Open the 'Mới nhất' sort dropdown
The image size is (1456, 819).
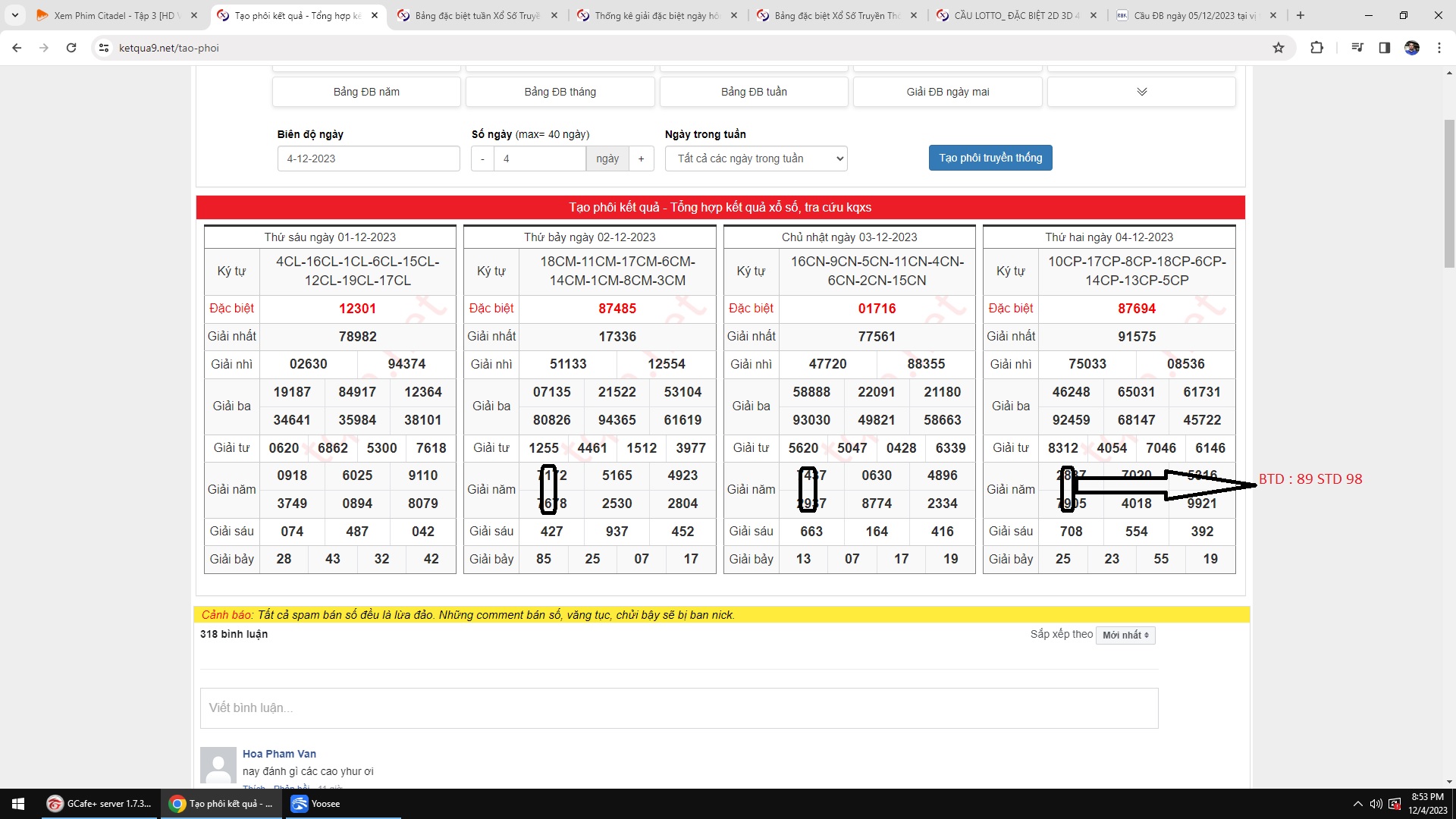1125,635
